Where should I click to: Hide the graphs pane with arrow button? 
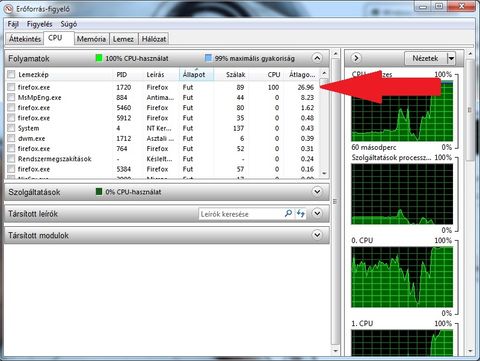pyautogui.click(x=356, y=58)
